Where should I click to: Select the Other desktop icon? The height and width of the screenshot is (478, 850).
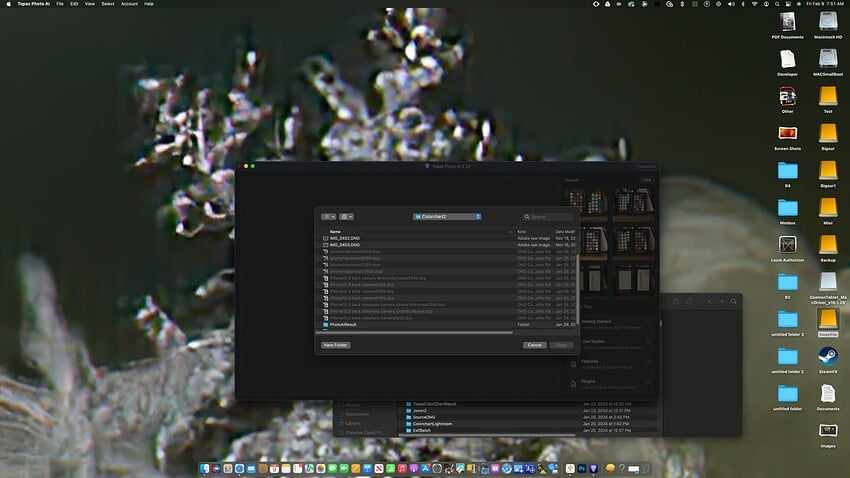point(787,96)
